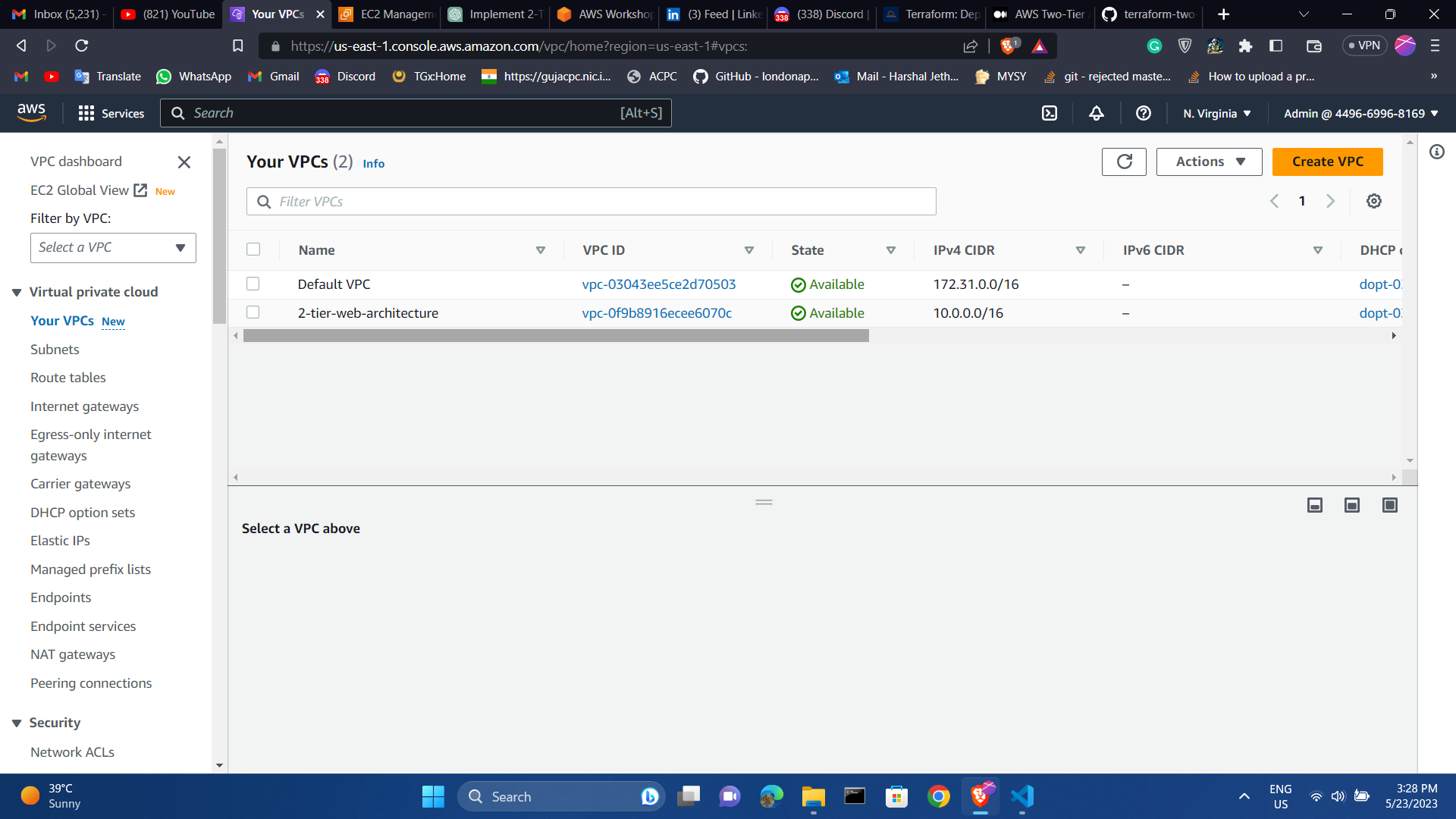The image size is (1456, 819).
Task: Toggle the select-all VPCs checkbox
Action: (x=253, y=249)
